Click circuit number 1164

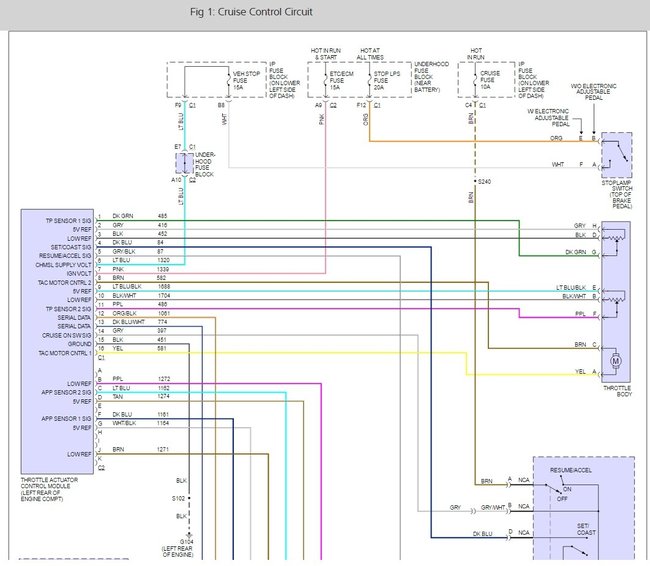click(x=163, y=423)
